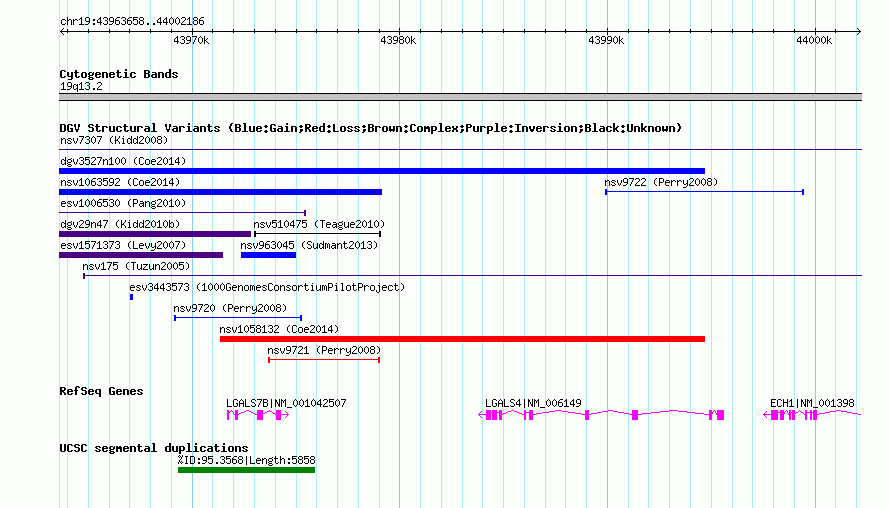Click the 'LGALS4|NM_006149' gene label
The image size is (890, 508).
coord(533,403)
